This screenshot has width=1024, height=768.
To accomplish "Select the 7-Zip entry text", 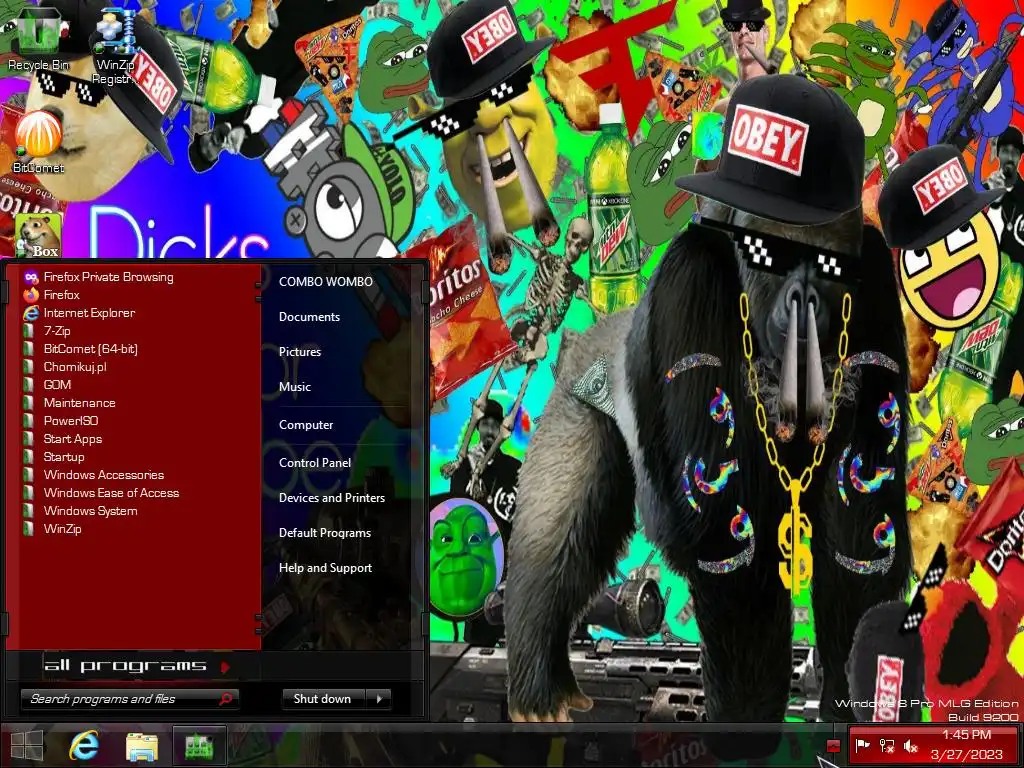I will (x=57, y=331).
